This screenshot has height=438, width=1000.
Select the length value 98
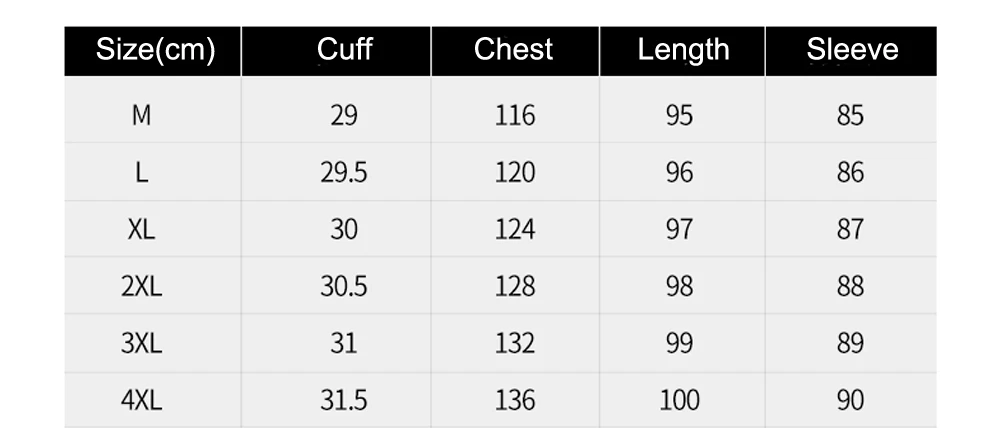point(679,286)
